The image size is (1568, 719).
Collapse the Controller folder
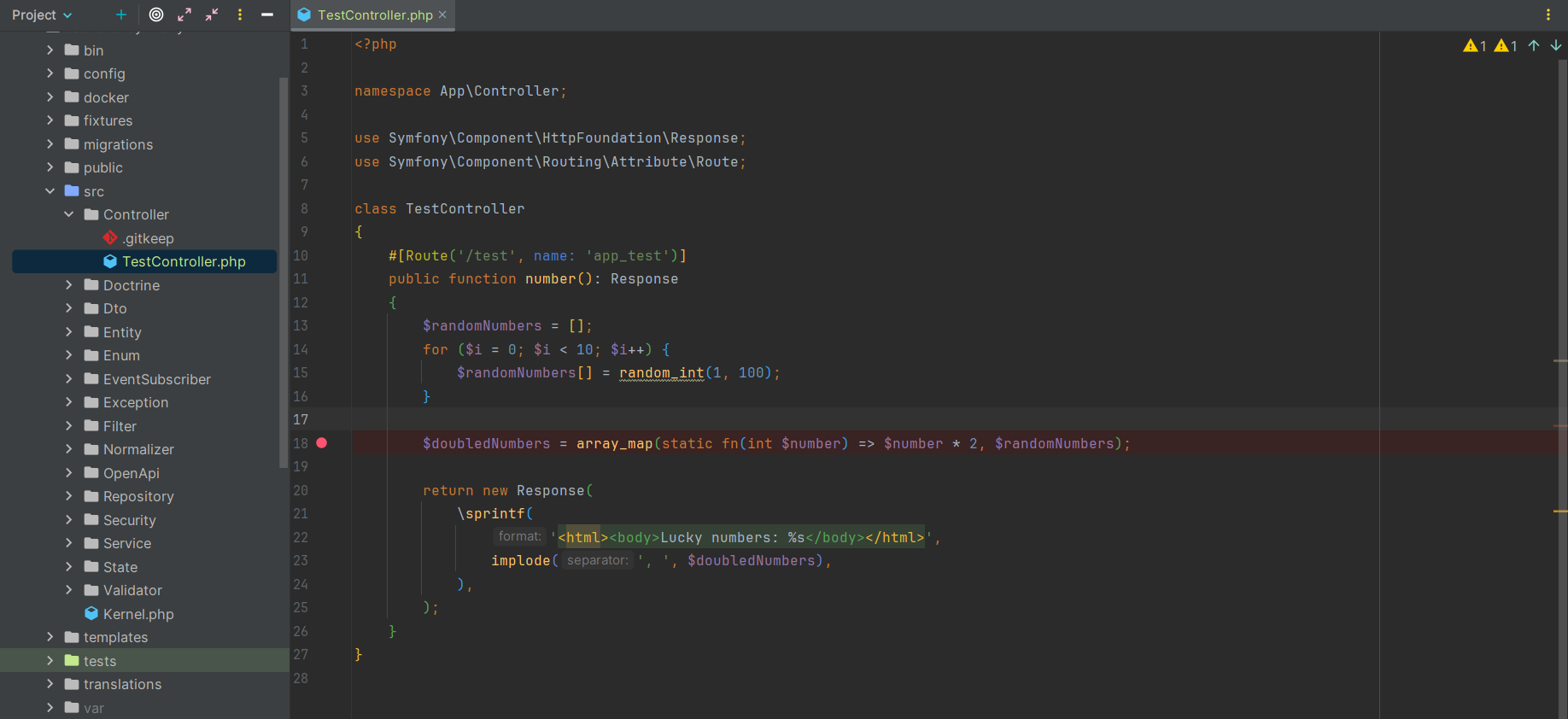69,214
